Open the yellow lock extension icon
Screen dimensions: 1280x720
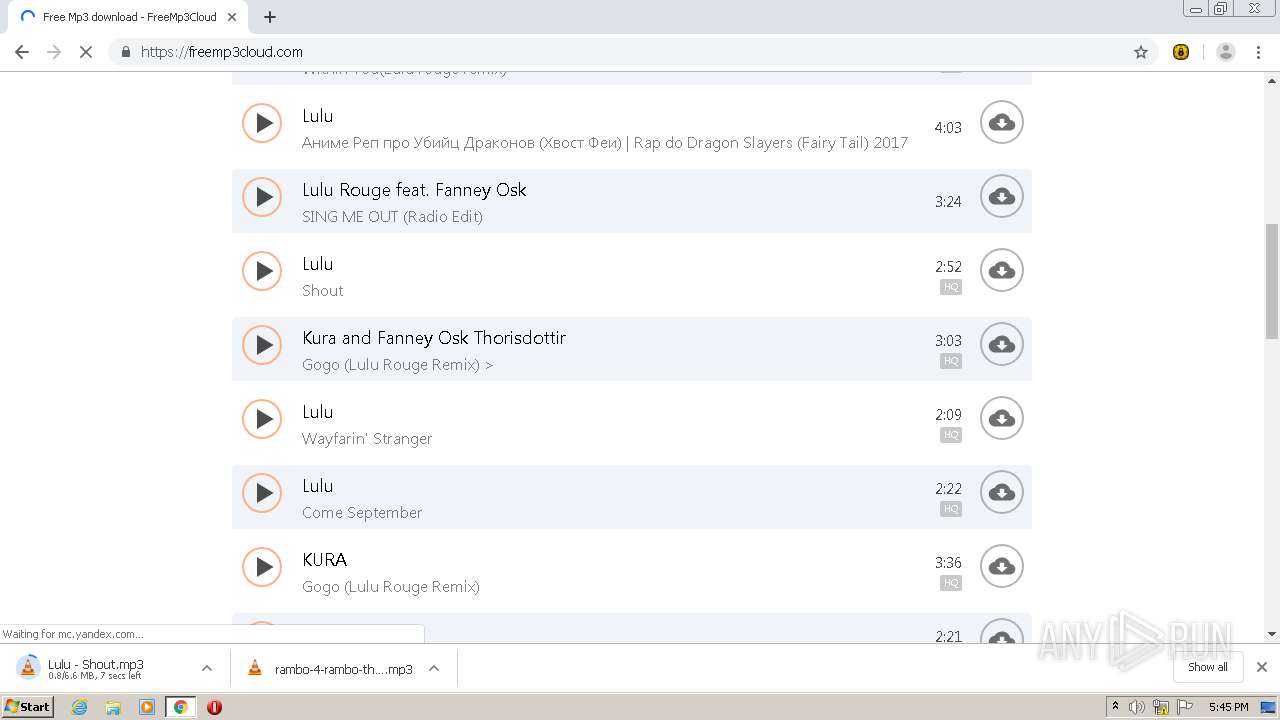pyautogui.click(x=1181, y=52)
